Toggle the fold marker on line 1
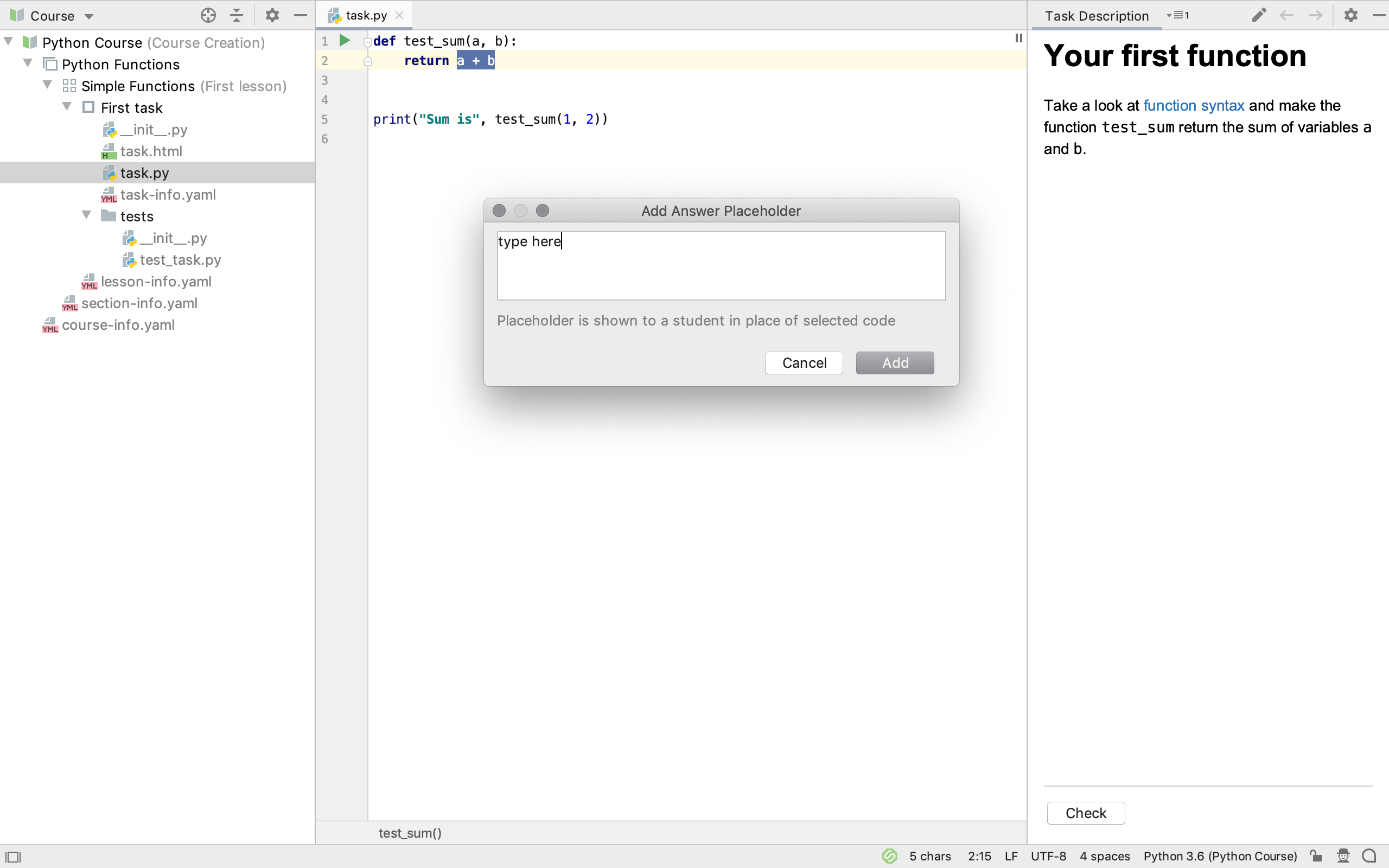Screen dimensions: 1389x868 (367, 41)
